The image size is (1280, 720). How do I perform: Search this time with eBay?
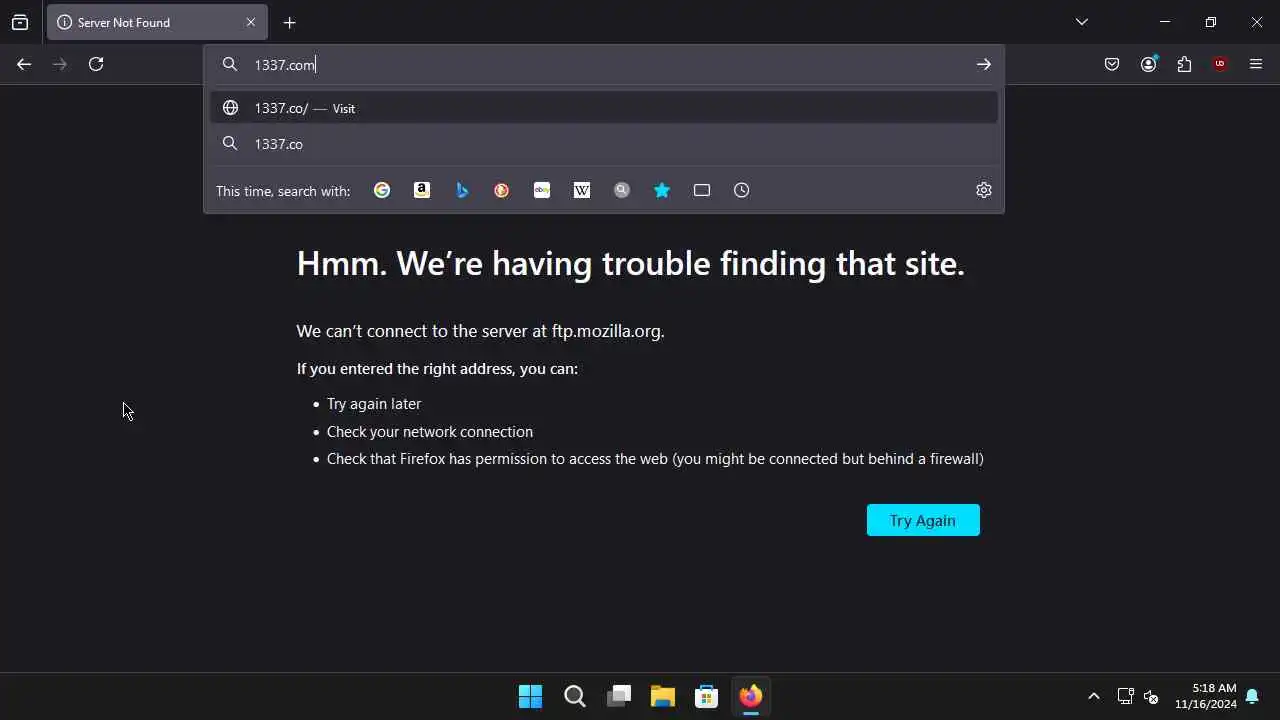[x=542, y=190]
